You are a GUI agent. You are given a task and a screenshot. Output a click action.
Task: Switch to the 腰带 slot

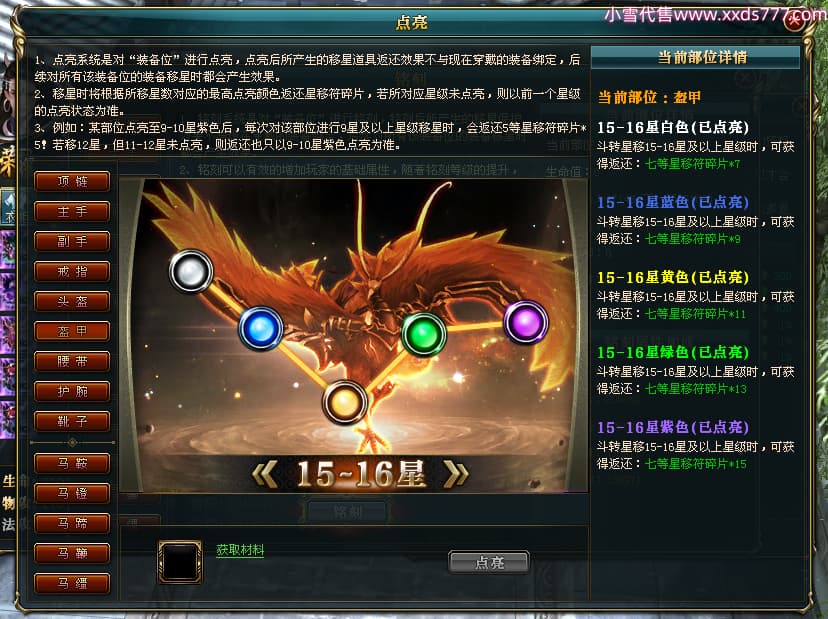tap(72, 361)
